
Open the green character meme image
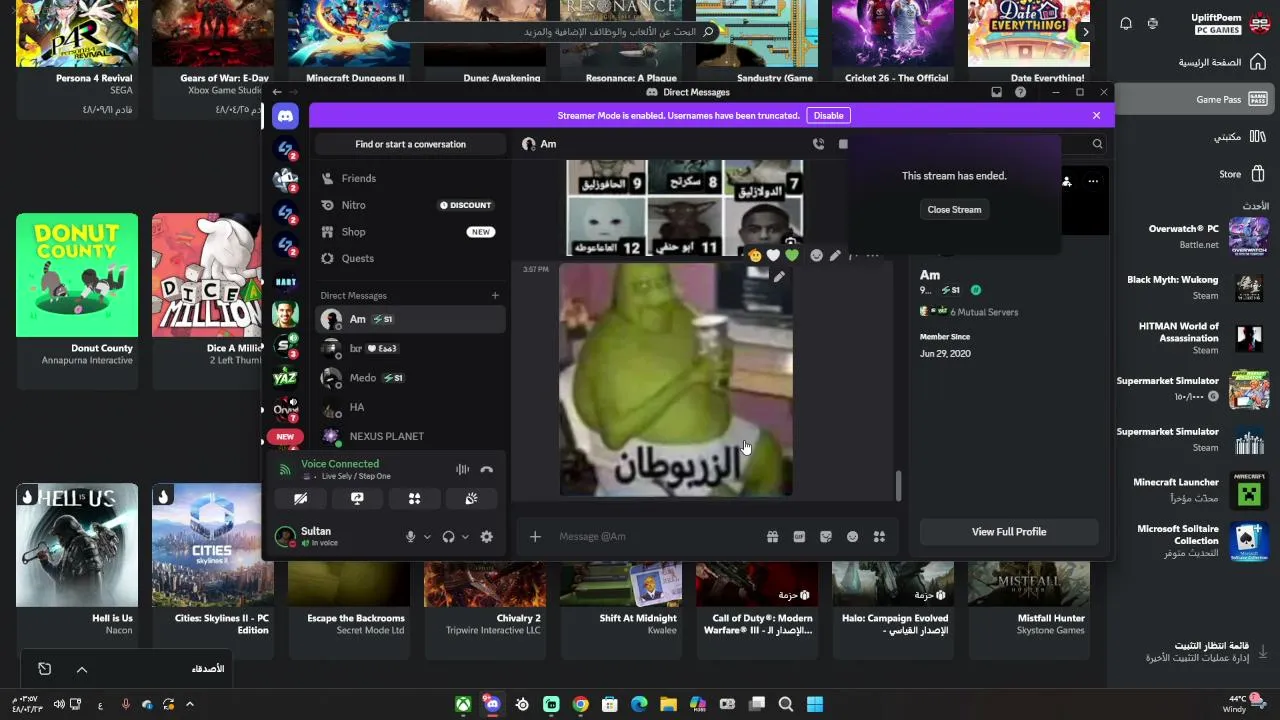click(676, 380)
